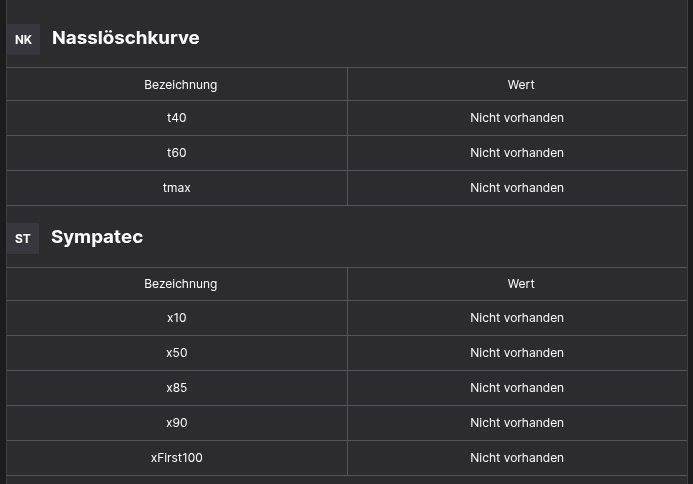Click the value cell for x10
This screenshot has height=484, width=693.
[517, 318]
